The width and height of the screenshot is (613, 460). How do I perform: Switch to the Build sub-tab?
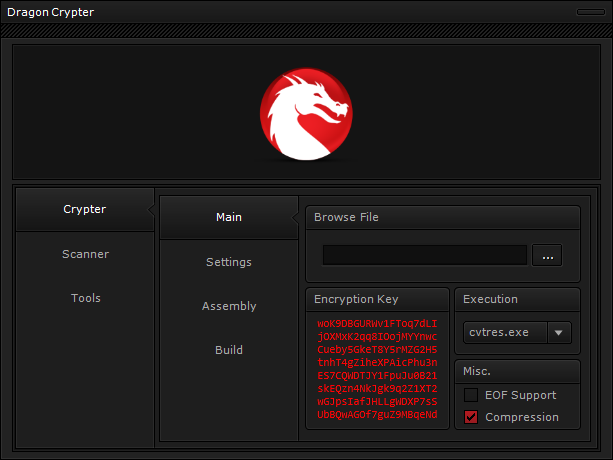pyautogui.click(x=229, y=350)
